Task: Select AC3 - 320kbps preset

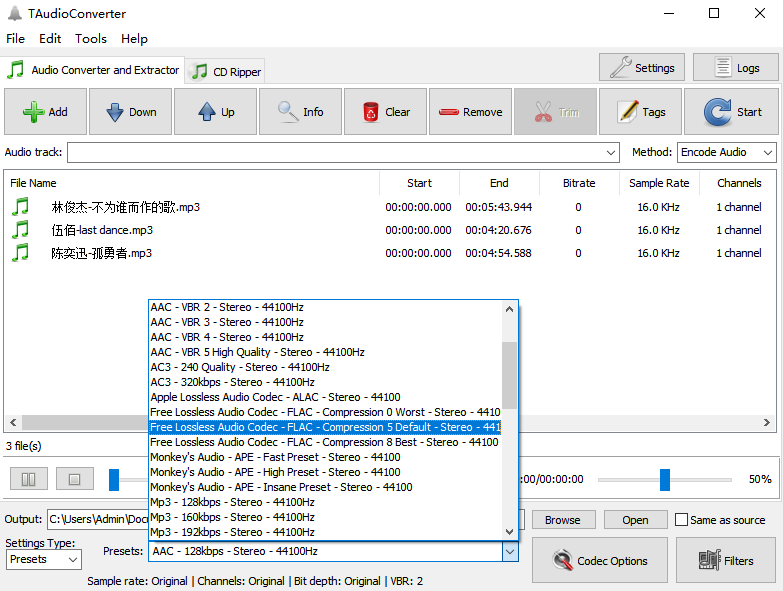Action: 325,382
